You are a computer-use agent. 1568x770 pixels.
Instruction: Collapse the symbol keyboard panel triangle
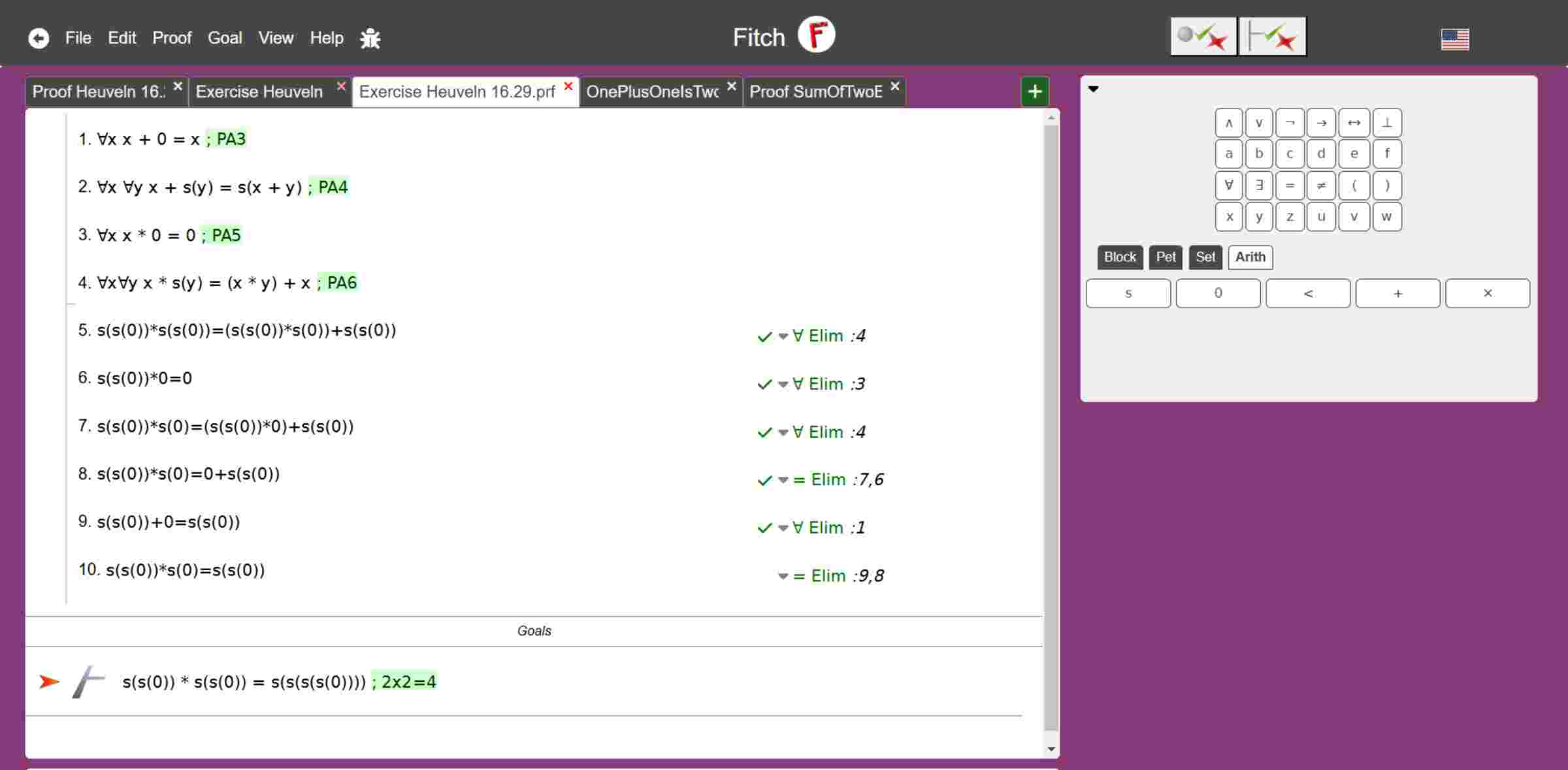(1093, 89)
